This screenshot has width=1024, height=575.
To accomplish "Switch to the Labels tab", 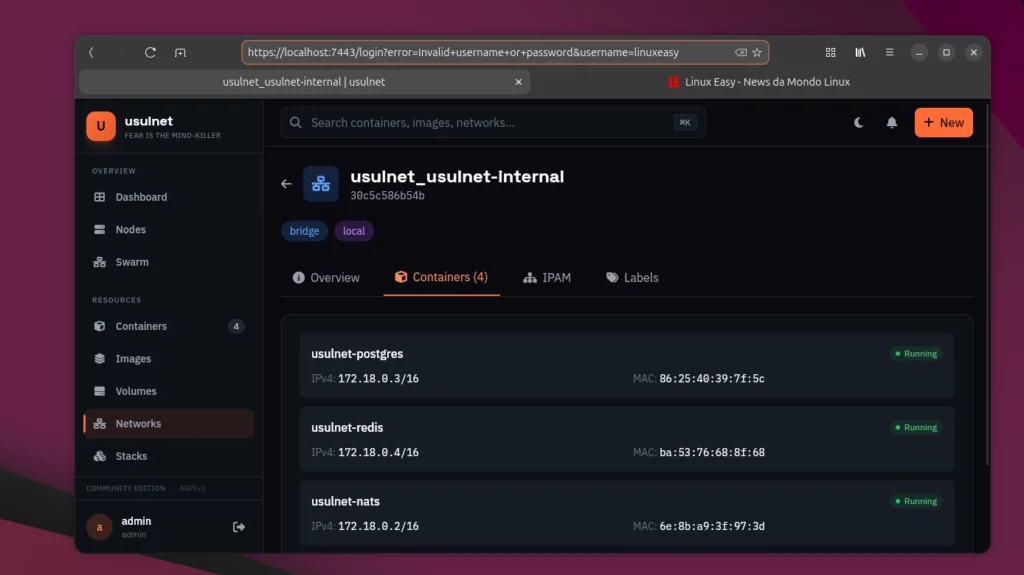I will (632, 278).
